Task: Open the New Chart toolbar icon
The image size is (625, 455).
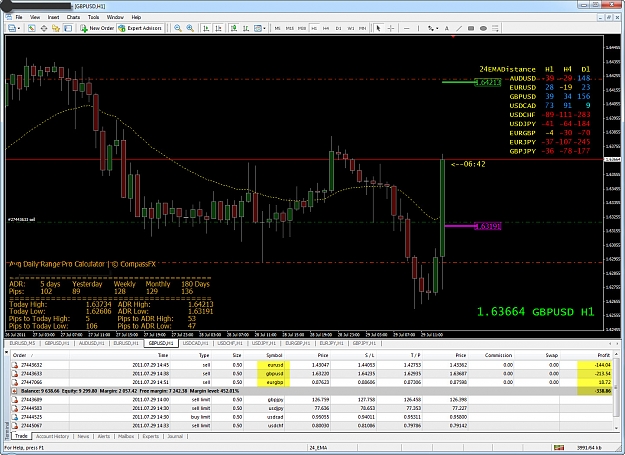Action: tap(11, 28)
